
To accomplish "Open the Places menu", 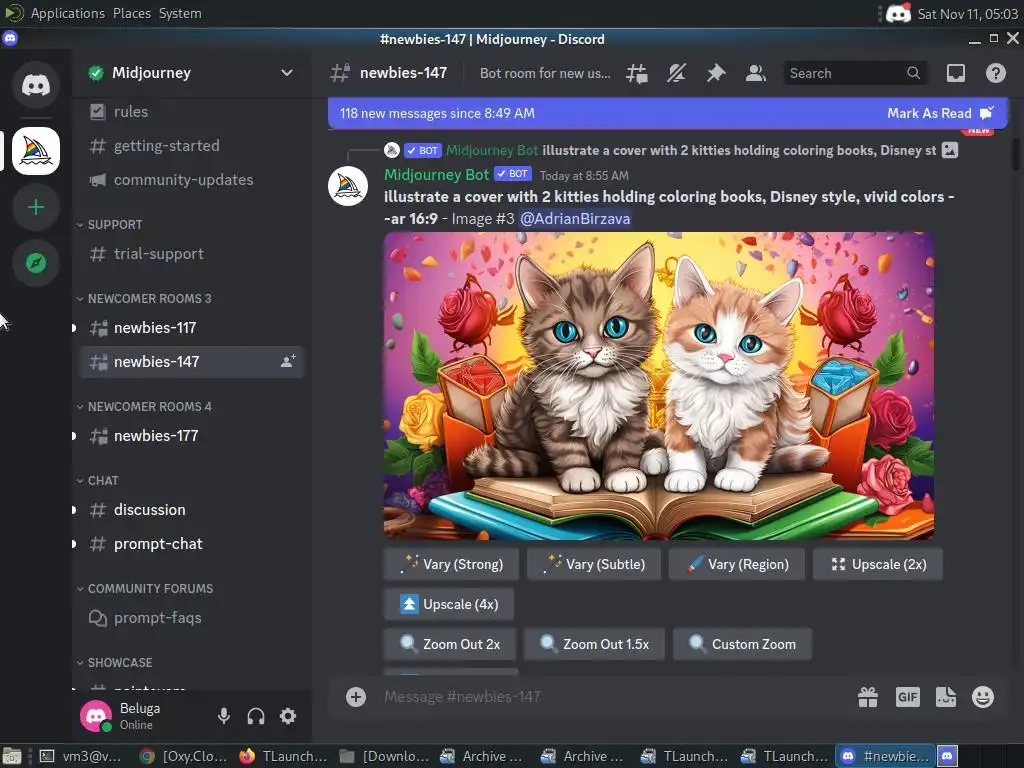I will point(132,13).
